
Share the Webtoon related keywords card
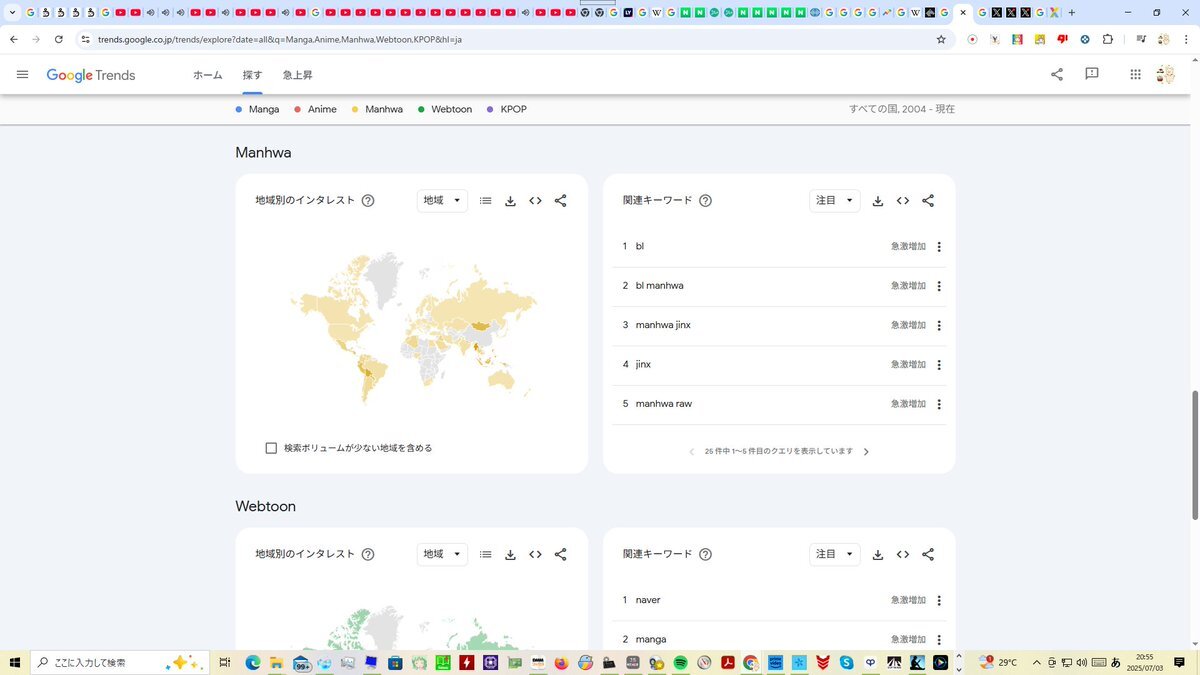928,554
